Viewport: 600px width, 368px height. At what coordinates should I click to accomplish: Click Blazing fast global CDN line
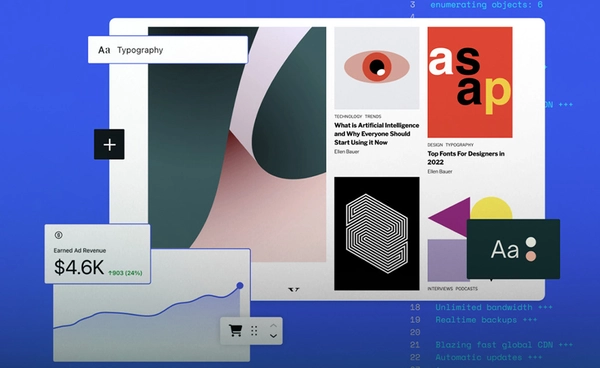pyautogui.click(x=504, y=345)
